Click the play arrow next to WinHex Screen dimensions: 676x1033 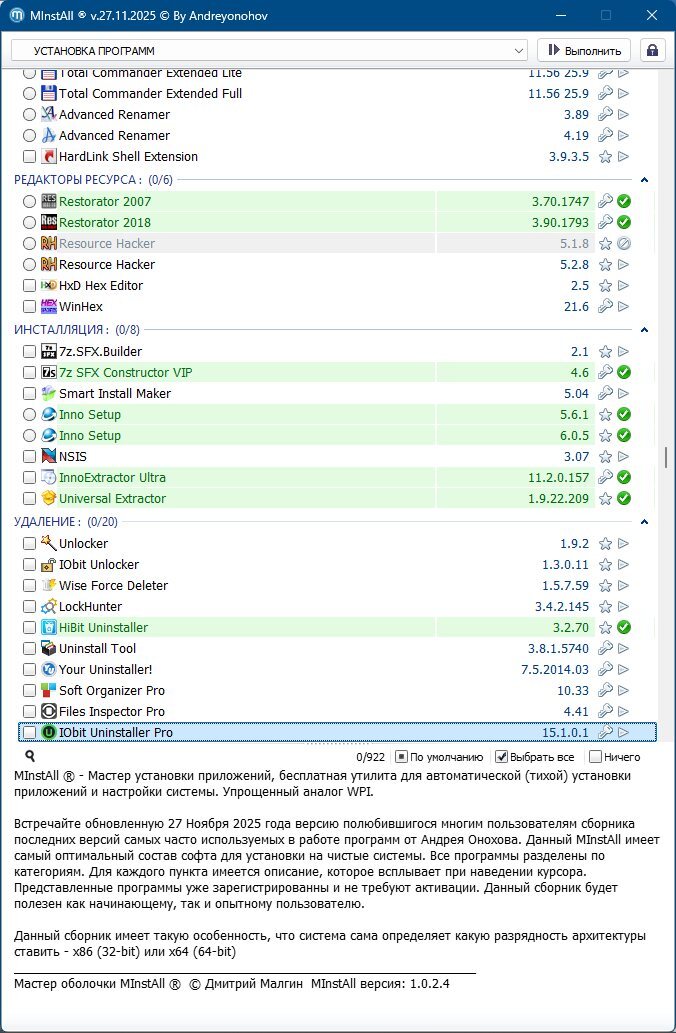point(624,307)
